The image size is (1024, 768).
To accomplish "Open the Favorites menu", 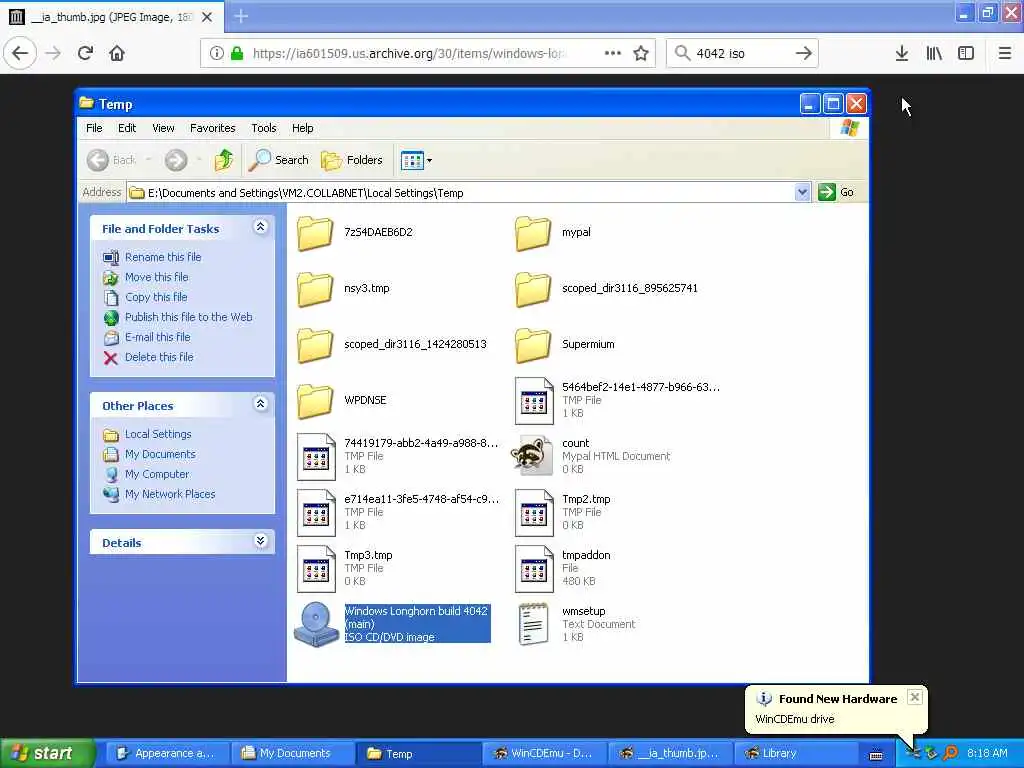I will coord(212,128).
